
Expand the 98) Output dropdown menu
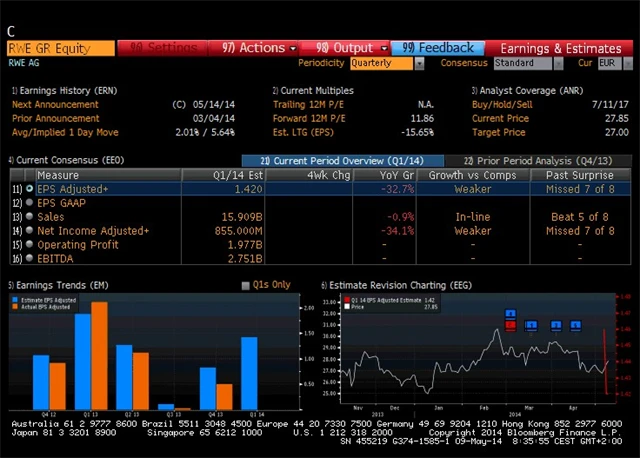(x=384, y=49)
